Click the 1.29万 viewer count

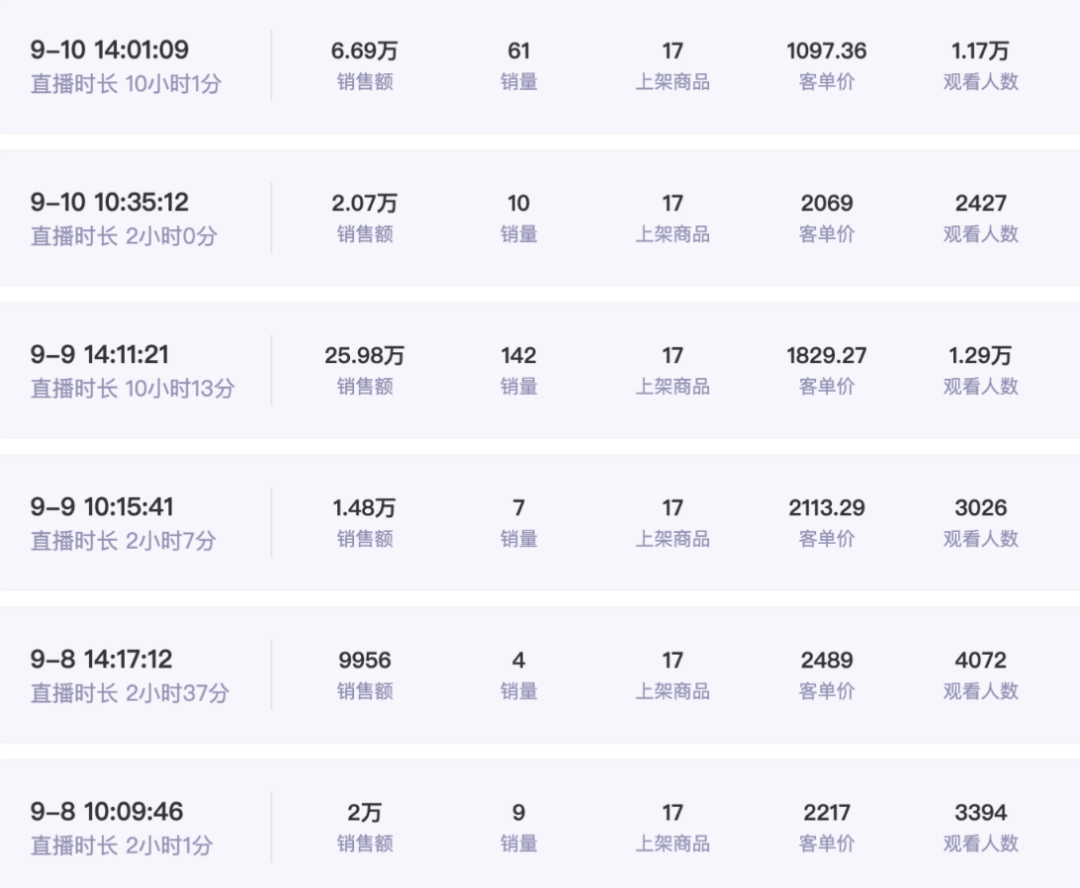(x=980, y=355)
